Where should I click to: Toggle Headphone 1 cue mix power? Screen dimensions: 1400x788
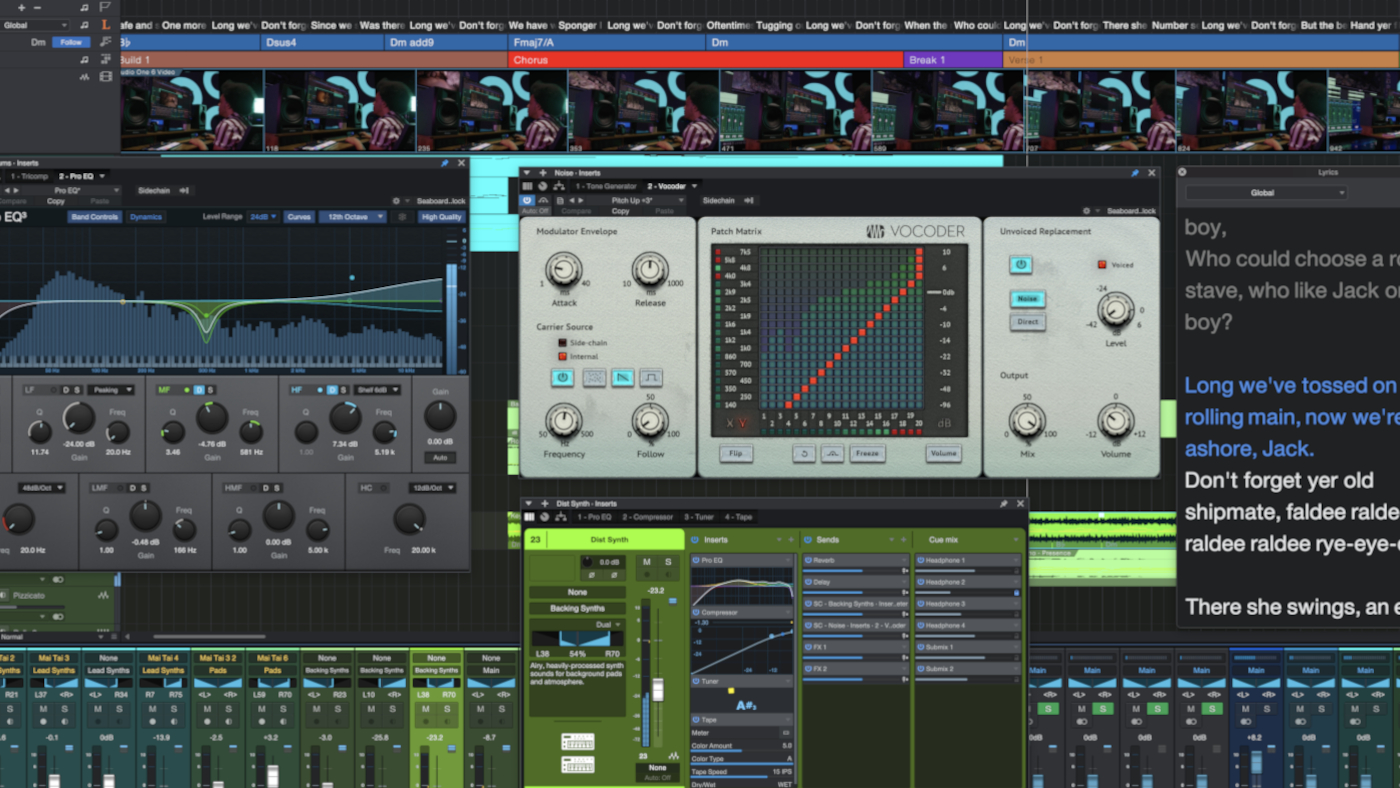(x=920, y=560)
